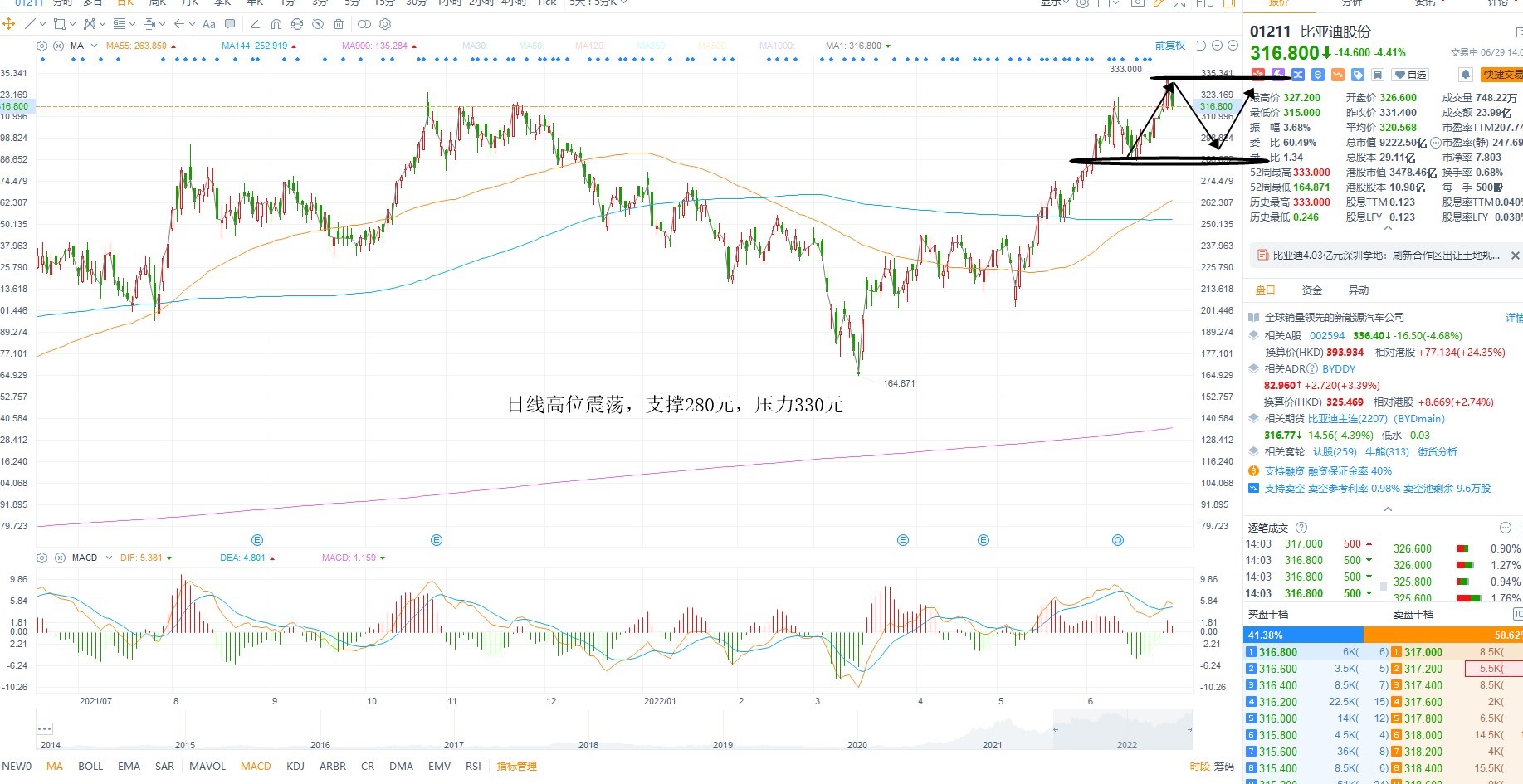Select the arrow marker drawing tool
Screen dimensions: 1523x784
coord(179,24)
